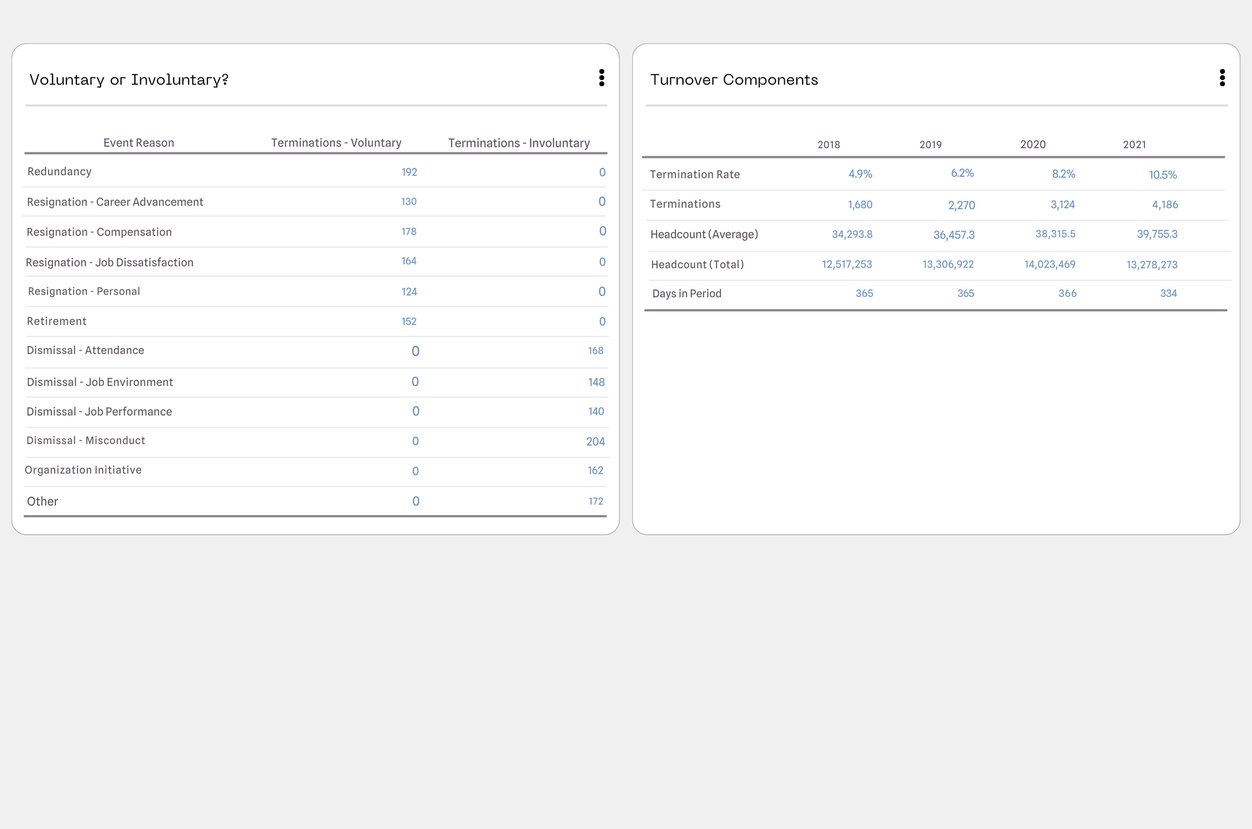The height and width of the screenshot is (829, 1252).
Task: Click the 10.5% termination rate for 2021
Action: (x=1162, y=174)
